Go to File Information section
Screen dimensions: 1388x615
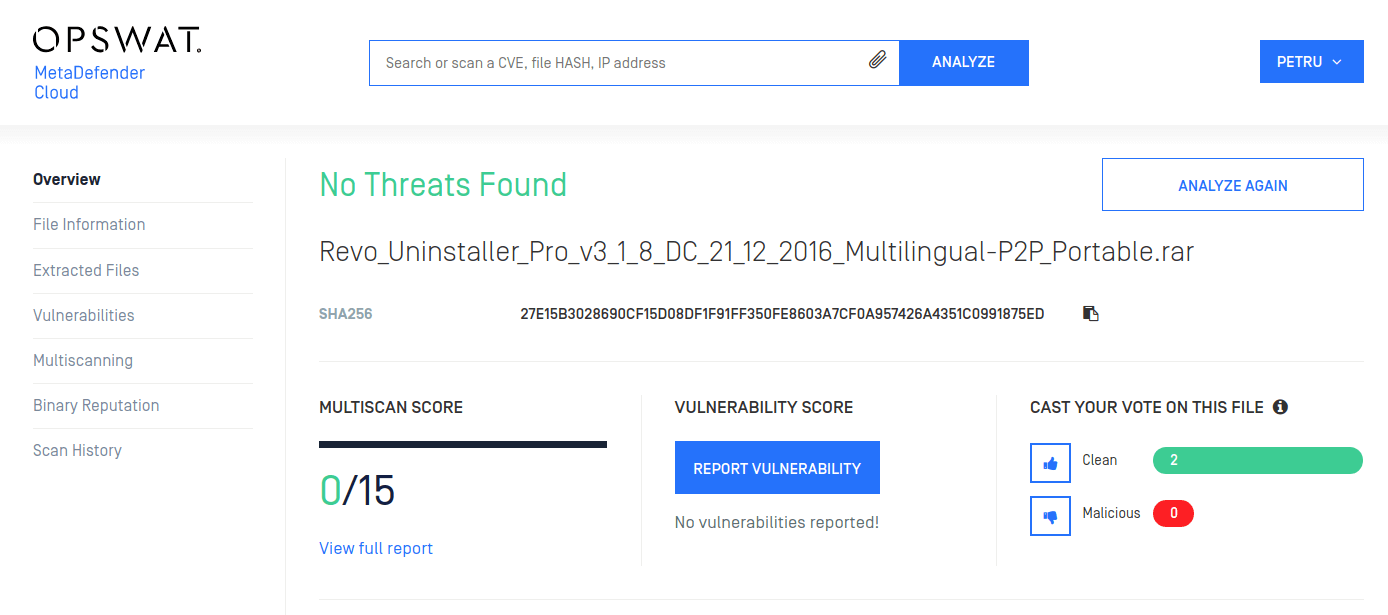tap(89, 225)
